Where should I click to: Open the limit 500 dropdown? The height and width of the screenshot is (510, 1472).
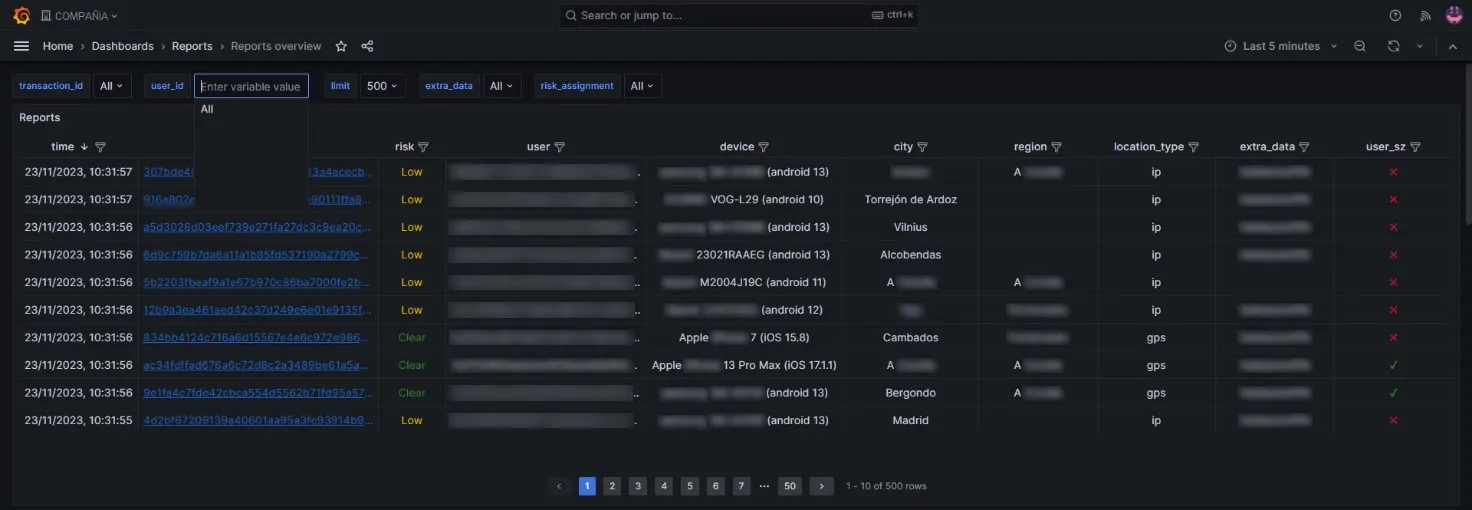(382, 86)
